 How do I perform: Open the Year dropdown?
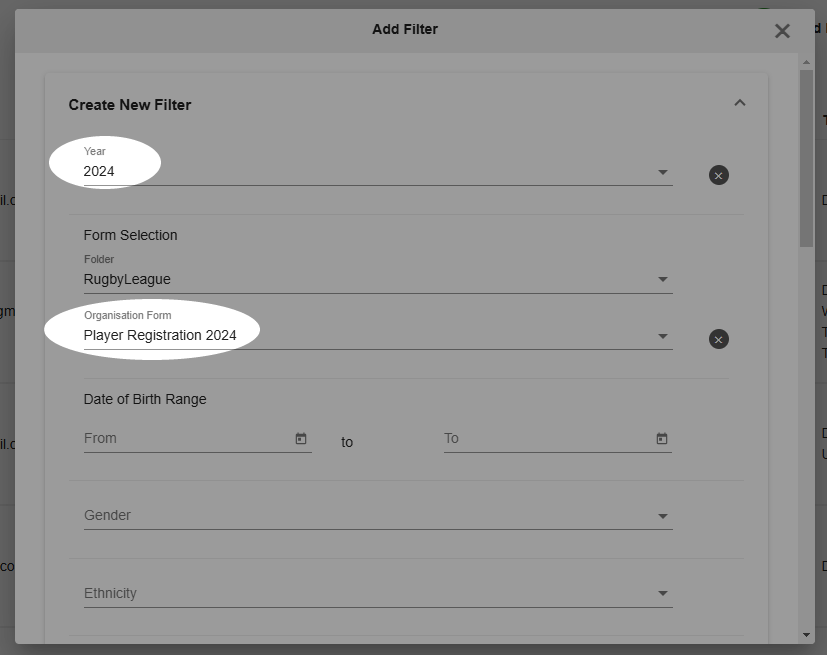point(378,171)
